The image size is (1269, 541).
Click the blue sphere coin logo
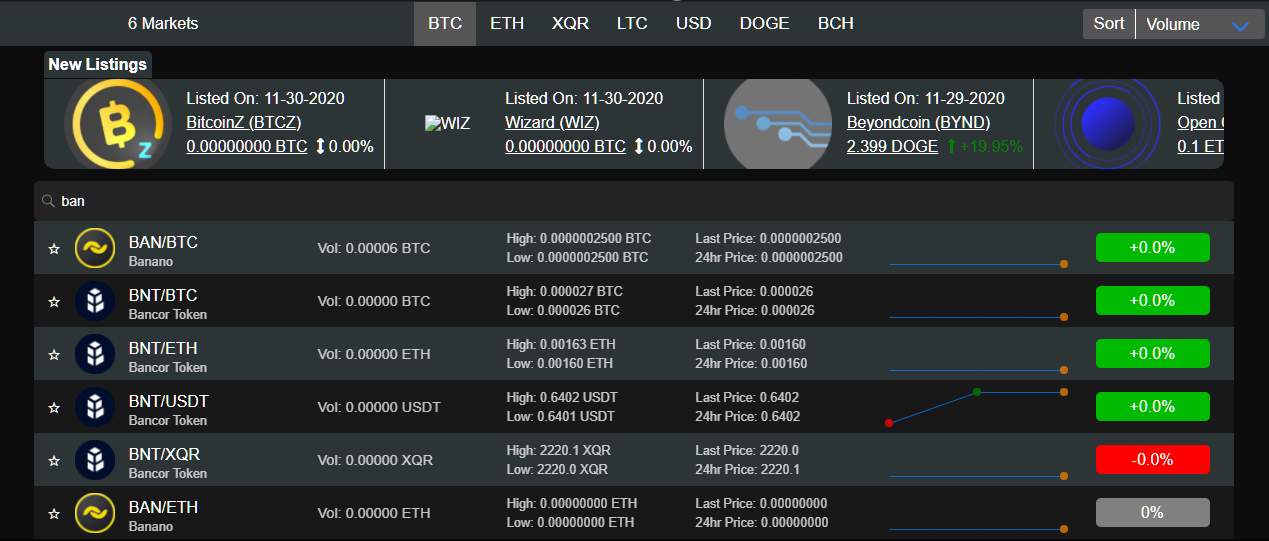coord(1108,124)
